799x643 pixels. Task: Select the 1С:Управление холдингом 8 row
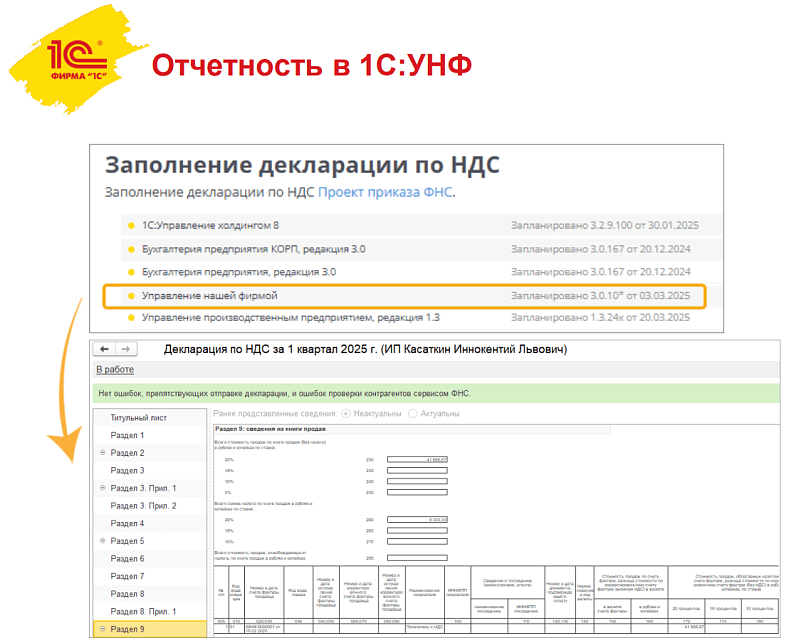[421, 225]
